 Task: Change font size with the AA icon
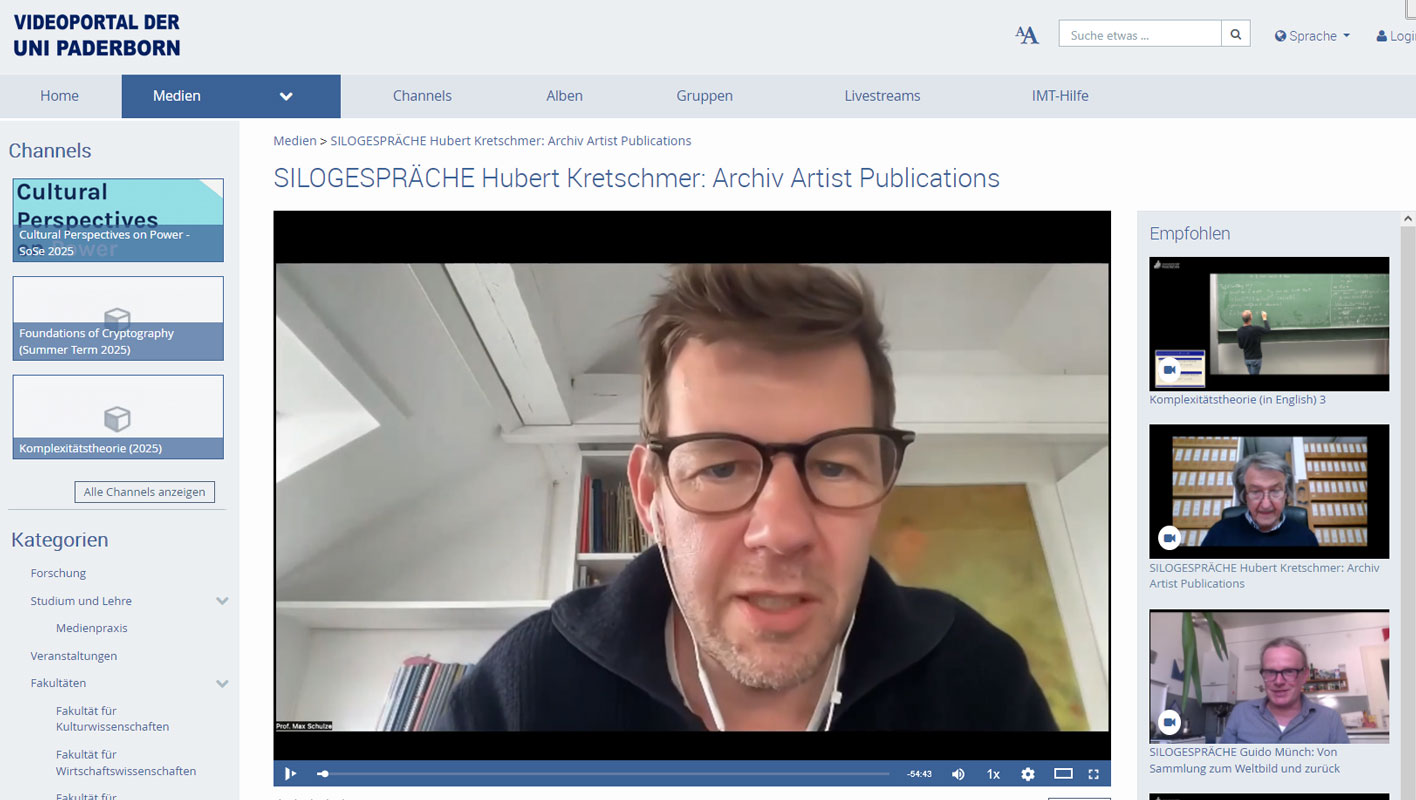pos(1027,35)
